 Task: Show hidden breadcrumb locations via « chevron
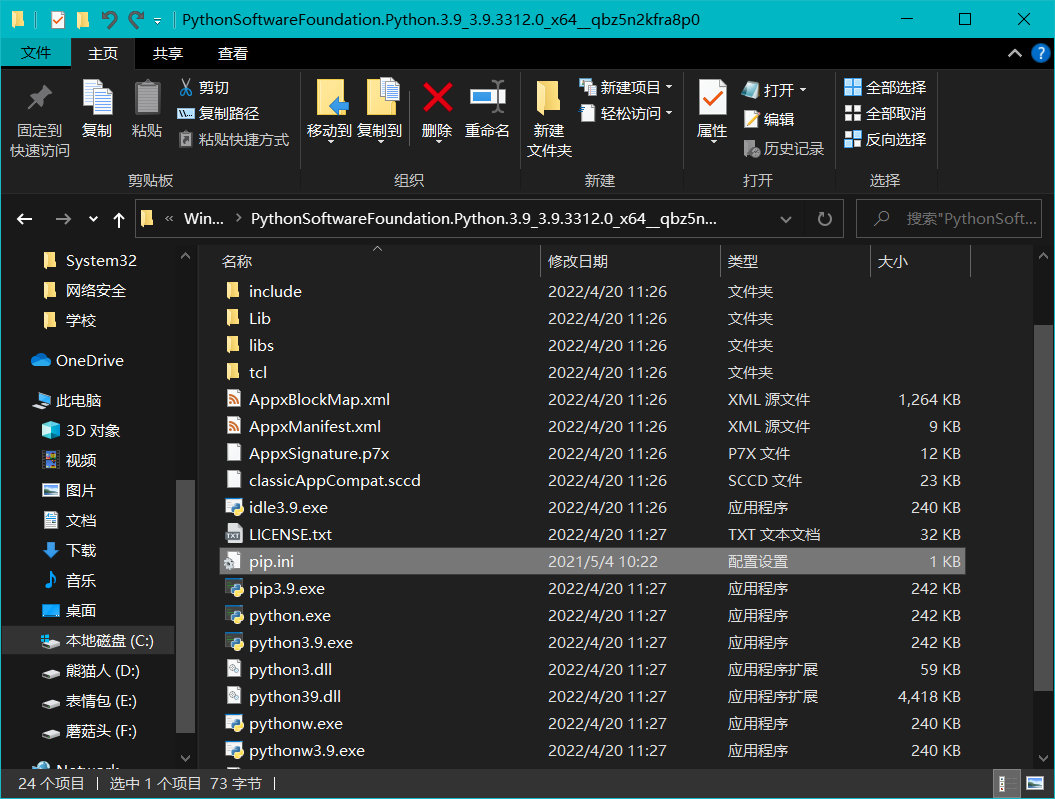click(169, 219)
